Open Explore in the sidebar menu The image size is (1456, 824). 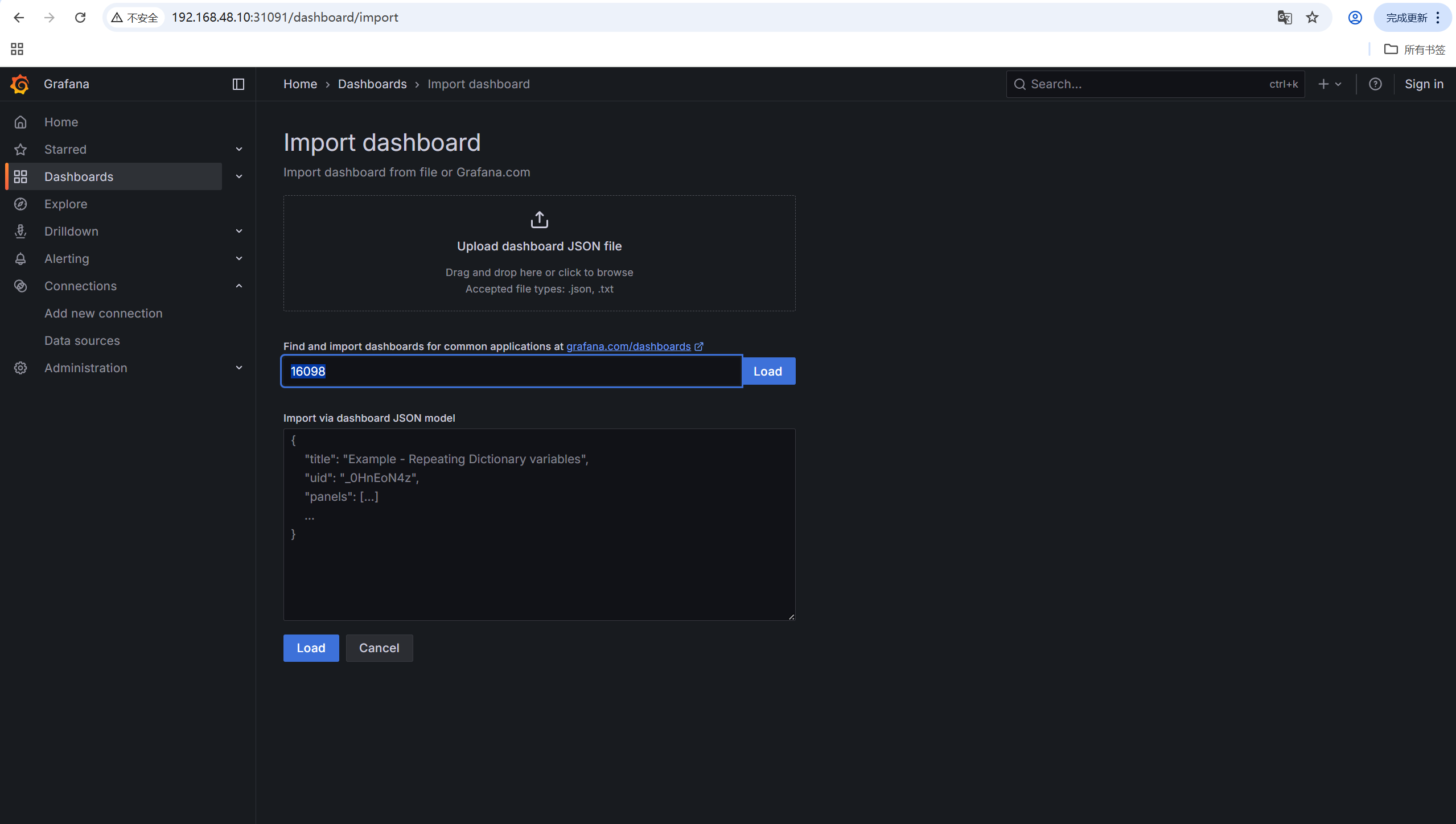[66, 204]
